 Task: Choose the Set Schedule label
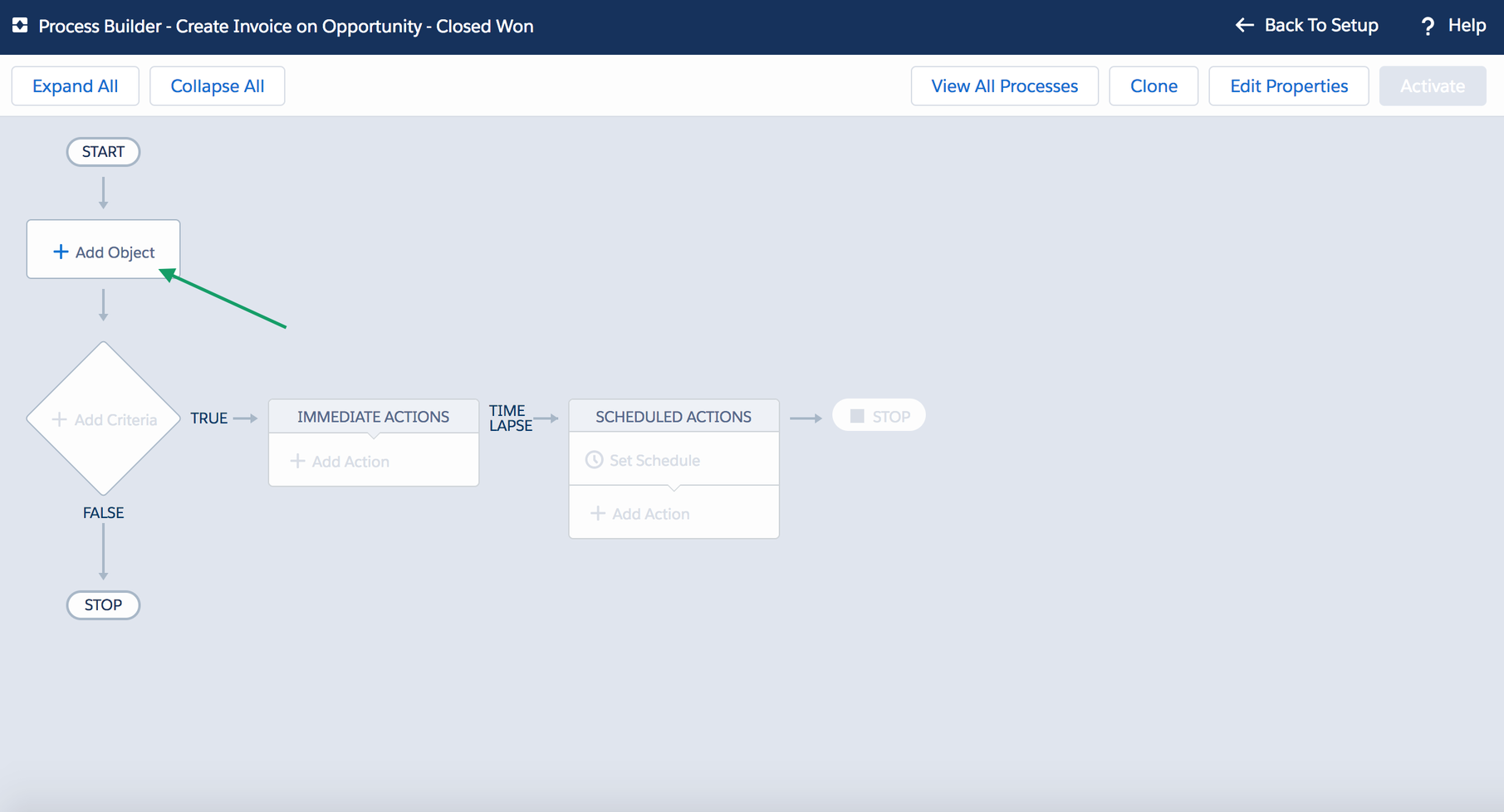pyautogui.click(x=654, y=460)
